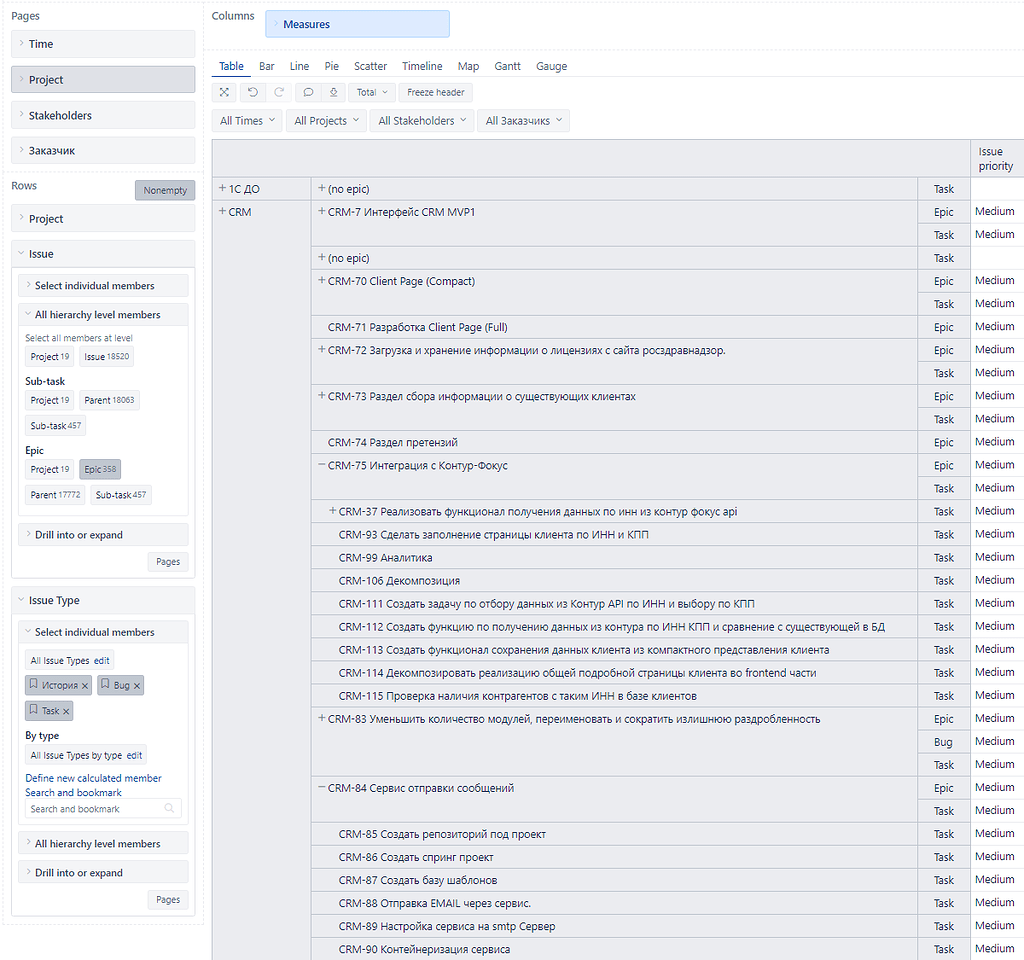1024x960 pixels.
Task: Click the redo icon in the toolbar
Action: point(280,92)
